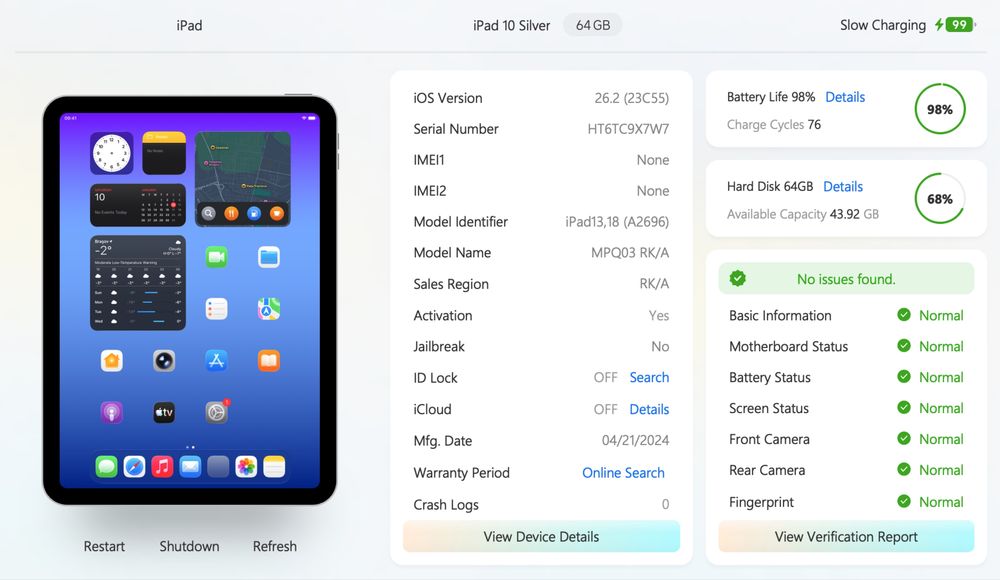Click the Basic Information green check icon

[904, 315]
